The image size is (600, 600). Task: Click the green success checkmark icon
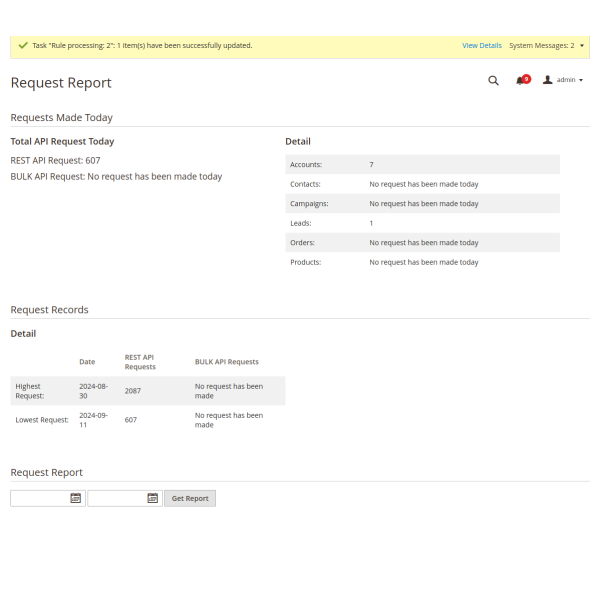pyautogui.click(x=22, y=46)
